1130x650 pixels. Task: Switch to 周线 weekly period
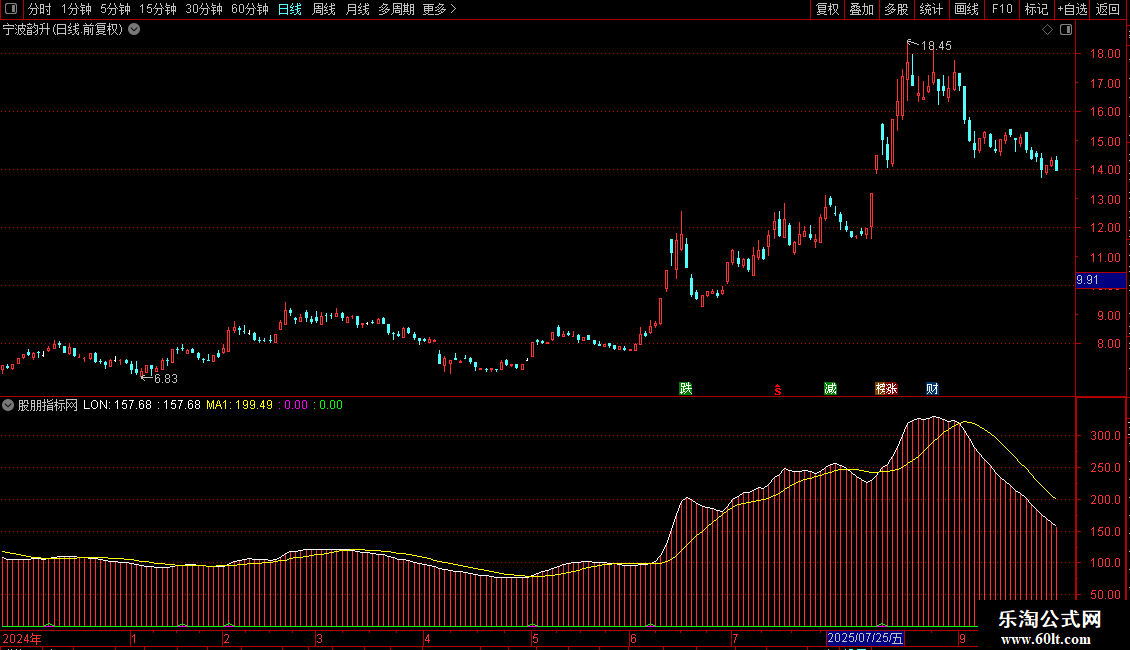click(x=324, y=9)
